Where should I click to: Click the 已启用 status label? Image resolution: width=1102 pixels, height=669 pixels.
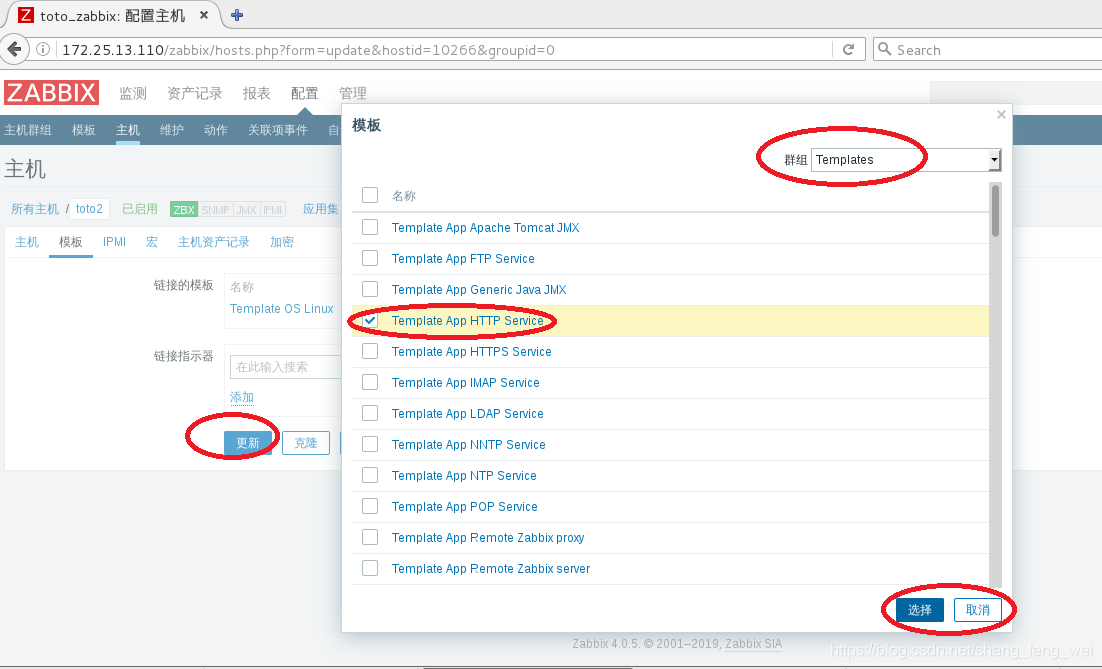140,209
